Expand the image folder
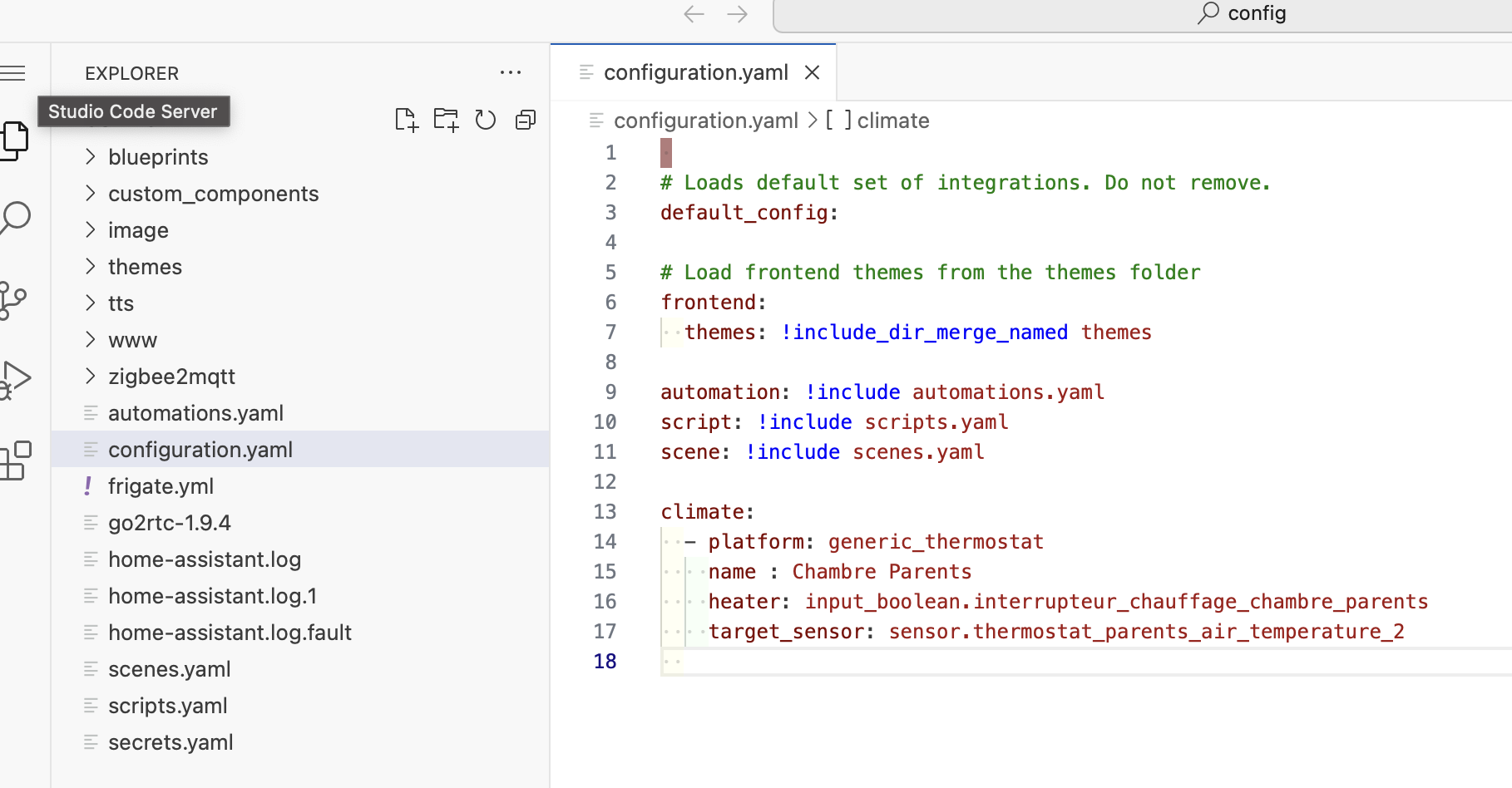1512x788 pixels. click(x=300, y=230)
